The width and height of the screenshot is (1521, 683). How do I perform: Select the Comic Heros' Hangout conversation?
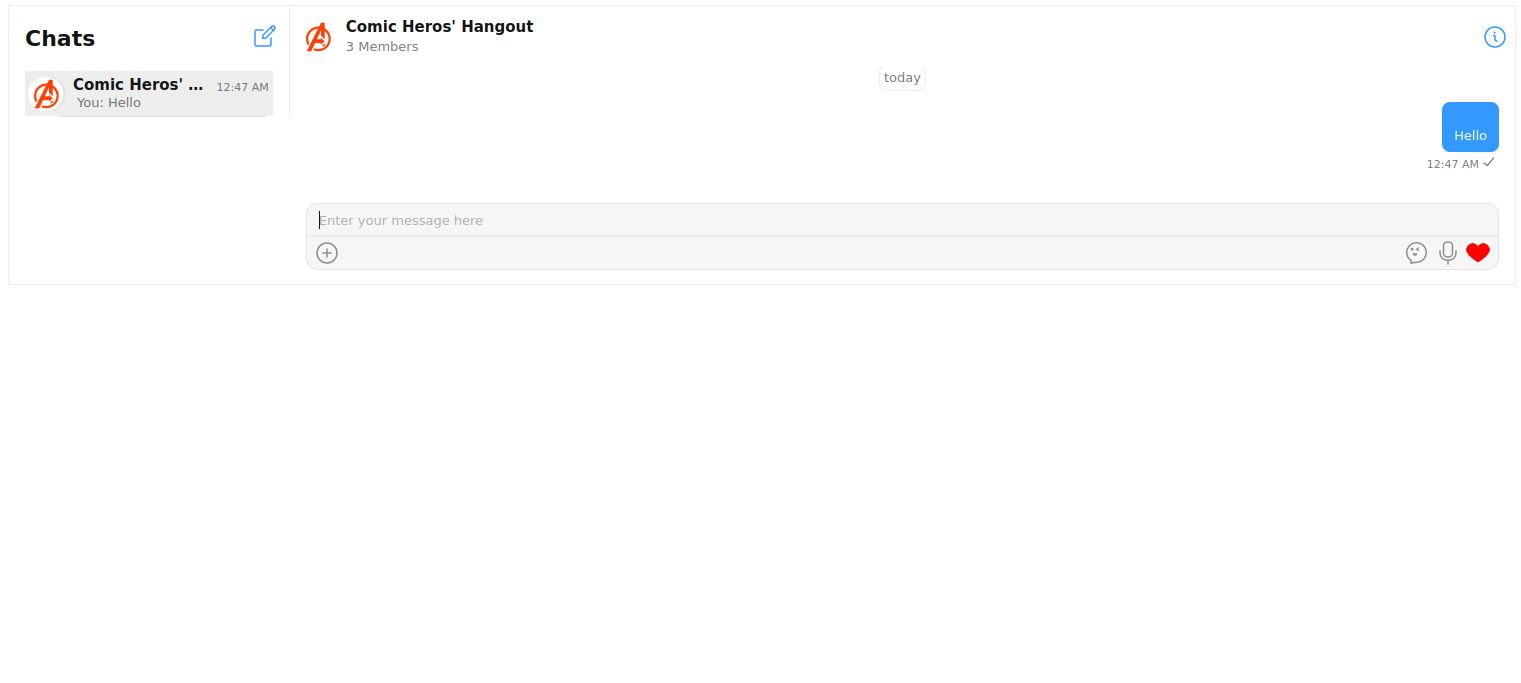148,93
